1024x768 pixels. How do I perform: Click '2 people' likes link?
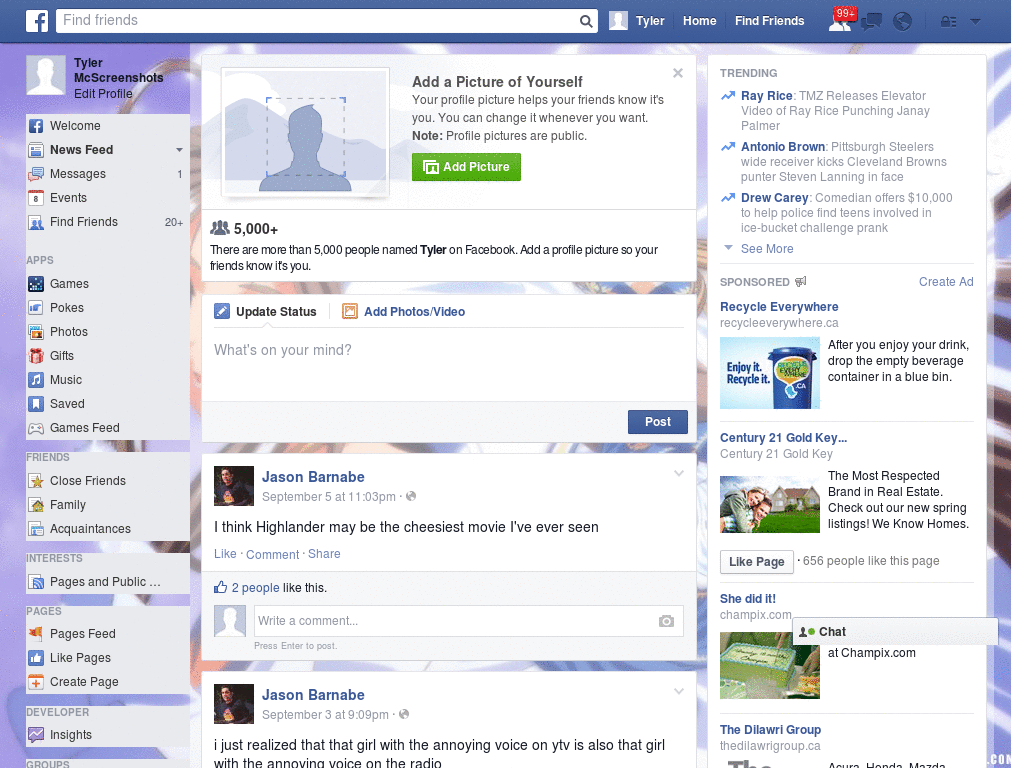(x=255, y=588)
